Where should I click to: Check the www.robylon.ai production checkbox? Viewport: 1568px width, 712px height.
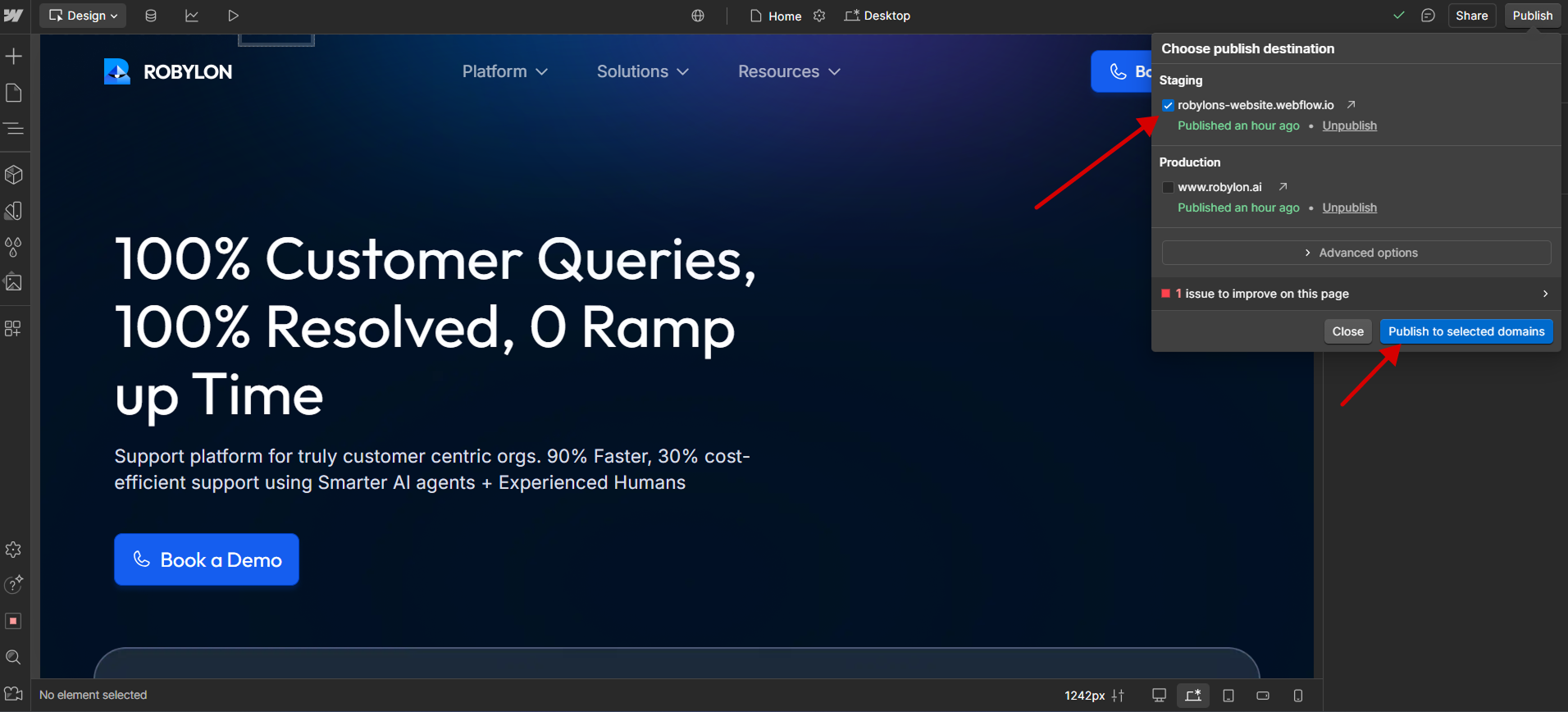click(x=1168, y=187)
